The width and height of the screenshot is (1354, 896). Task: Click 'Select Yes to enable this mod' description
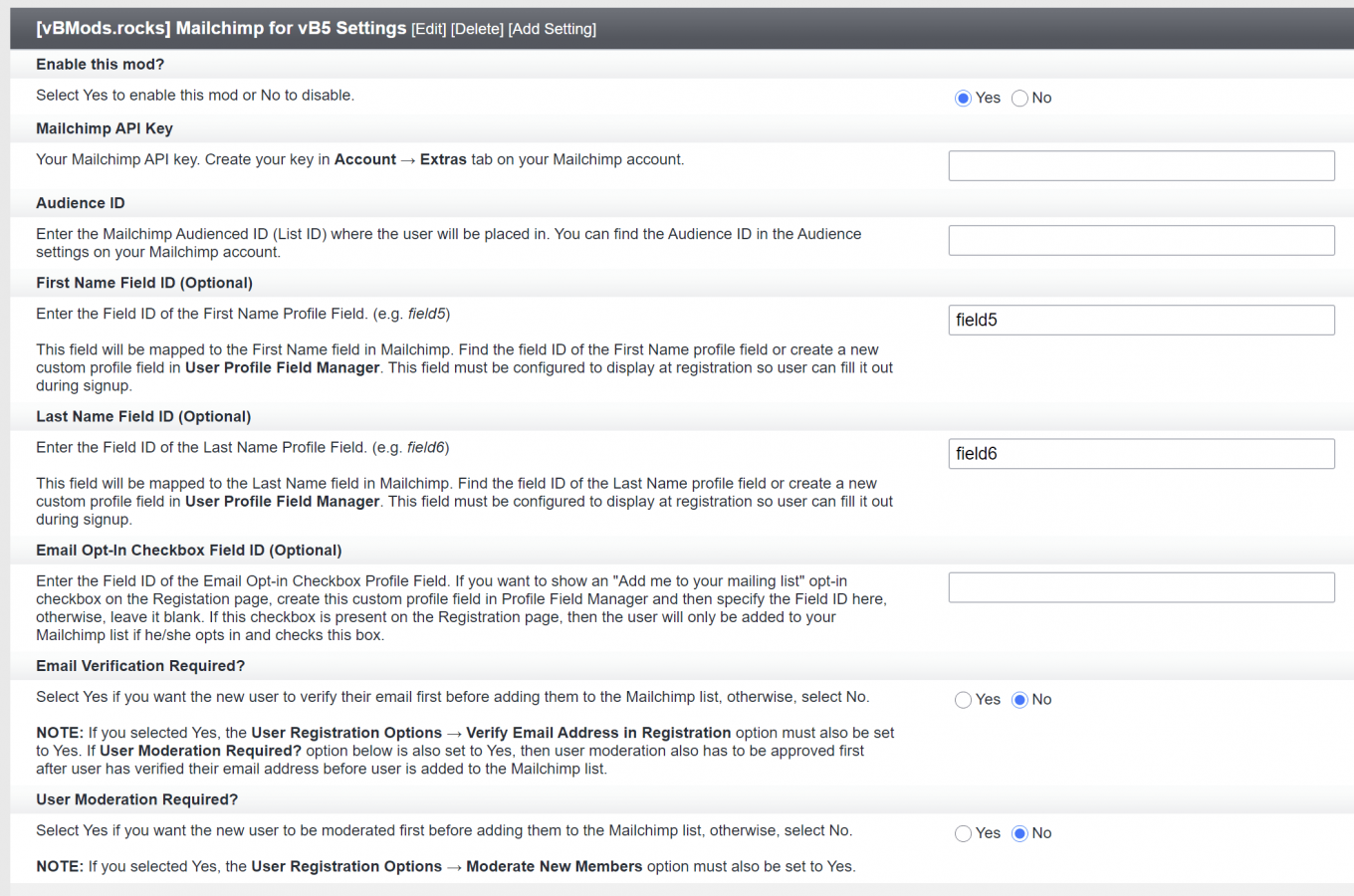[195, 95]
